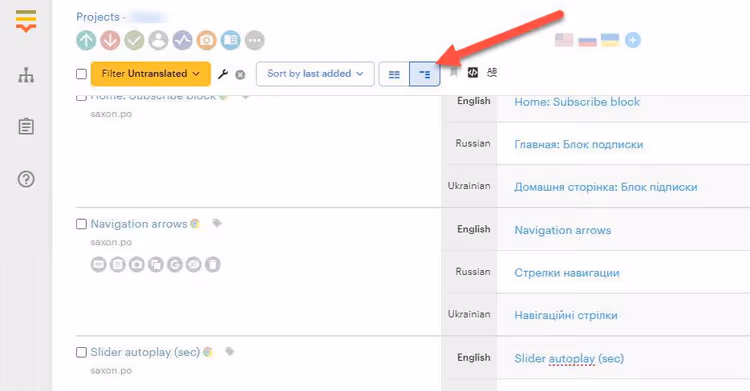This screenshot has height=391, width=750.
Task: Click the Projects breadcrumb link
Action: coord(98,17)
